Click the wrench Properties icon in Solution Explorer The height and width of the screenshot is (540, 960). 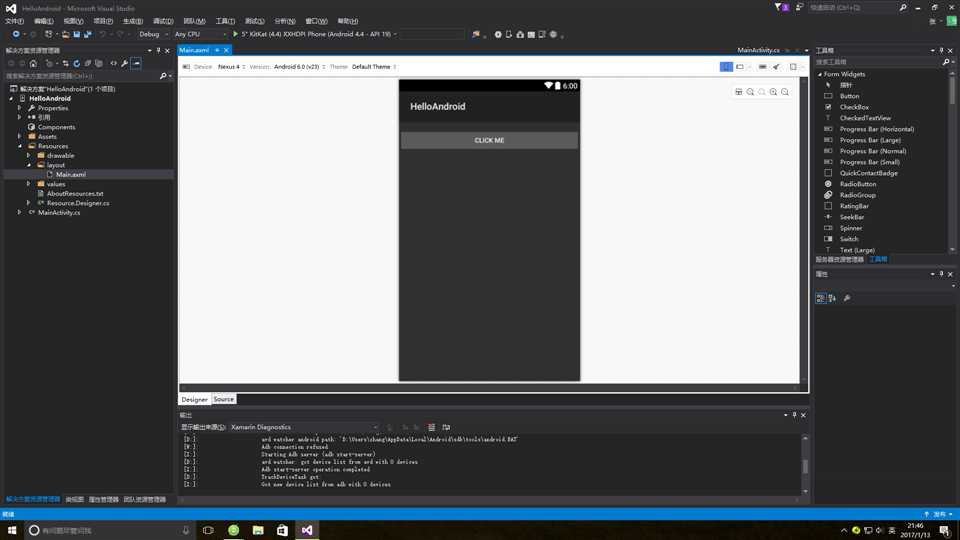pos(125,63)
